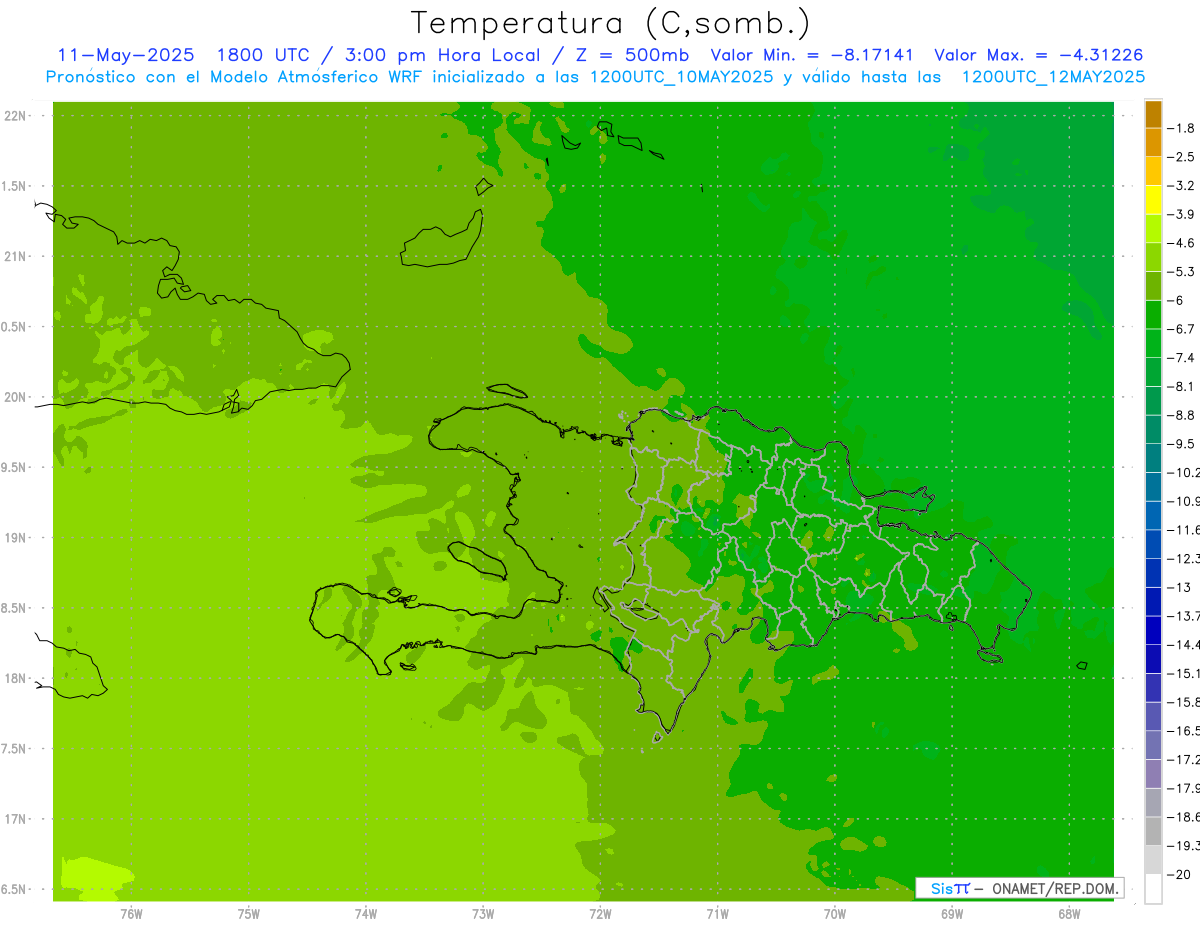Select the '11-May-2025' date text
The width and height of the screenshot is (1200, 927).
pos(126,55)
